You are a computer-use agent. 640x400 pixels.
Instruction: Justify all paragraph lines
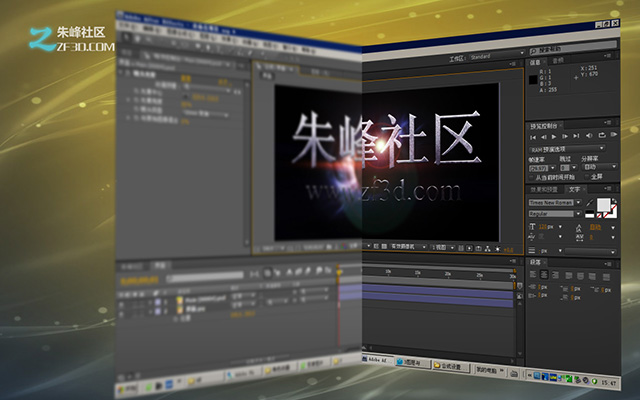[x=606, y=277]
